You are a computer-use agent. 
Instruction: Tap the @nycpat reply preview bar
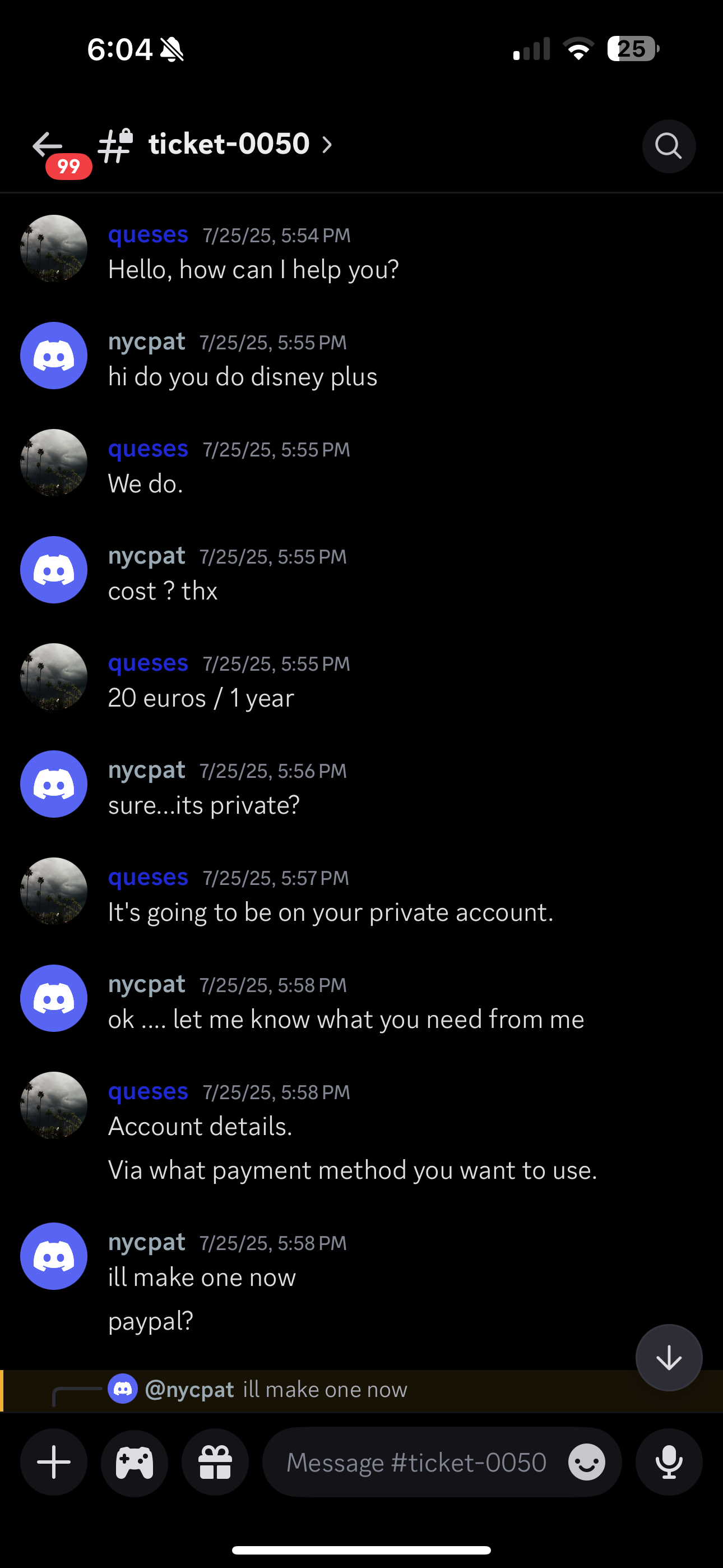pos(361,1391)
